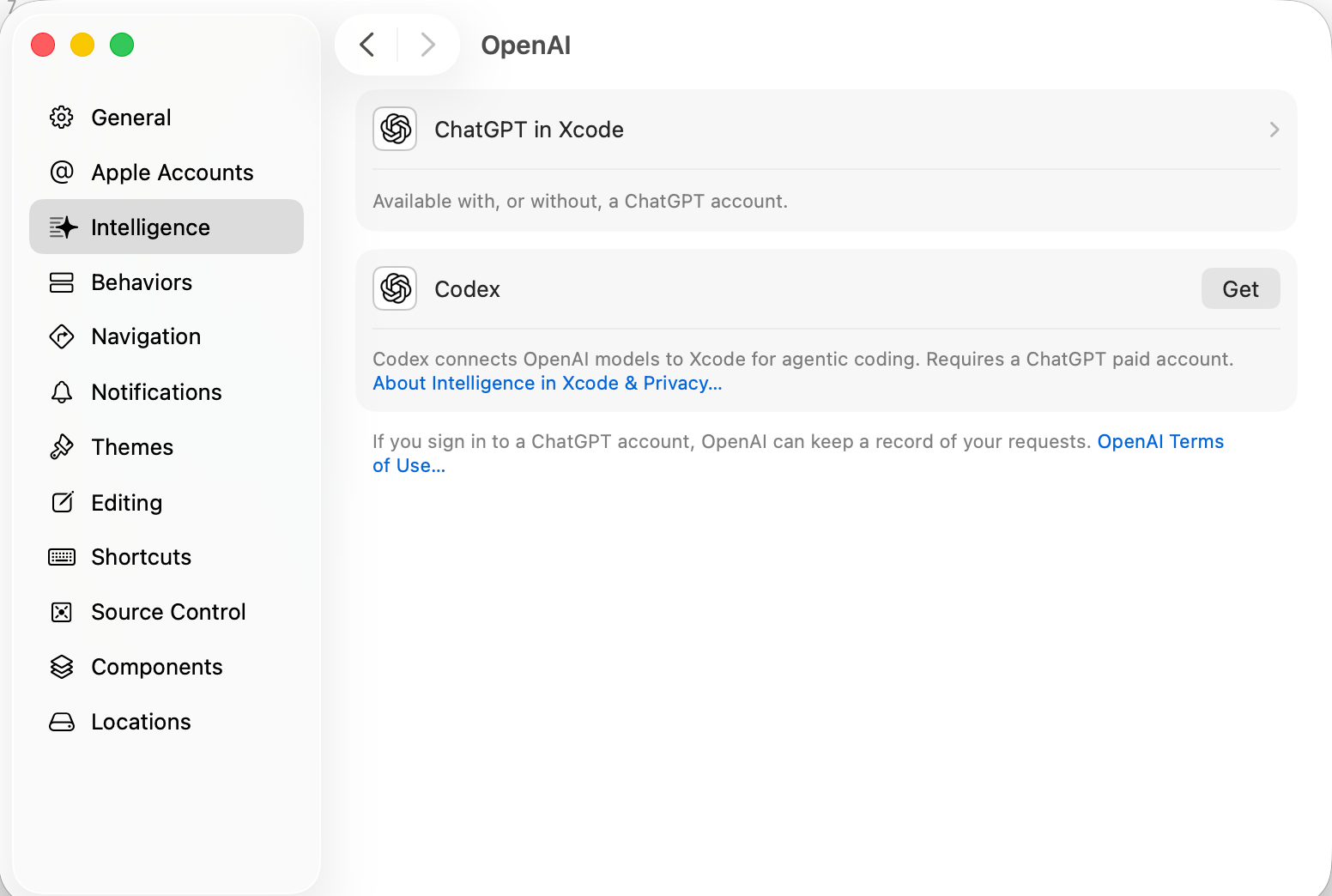The width and height of the screenshot is (1332, 896).
Task: Go forward with the right chevron
Action: pos(427,45)
